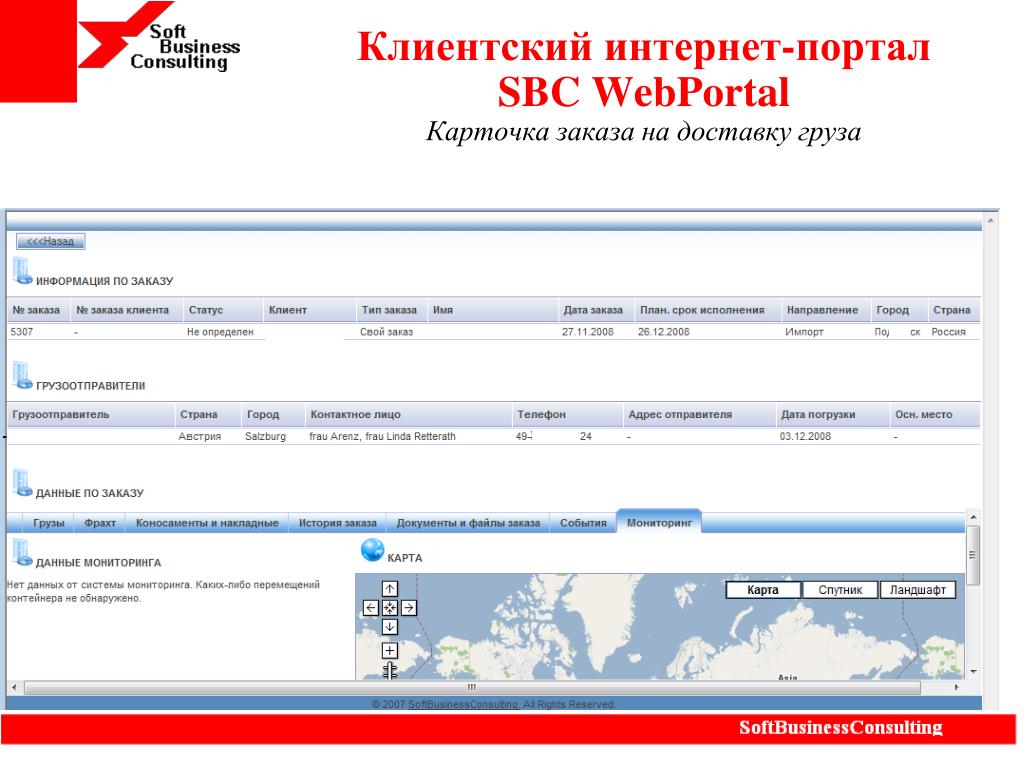Screen dimensions: 1024x768
Task: Switch to История заказа tab
Action: click(338, 523)
